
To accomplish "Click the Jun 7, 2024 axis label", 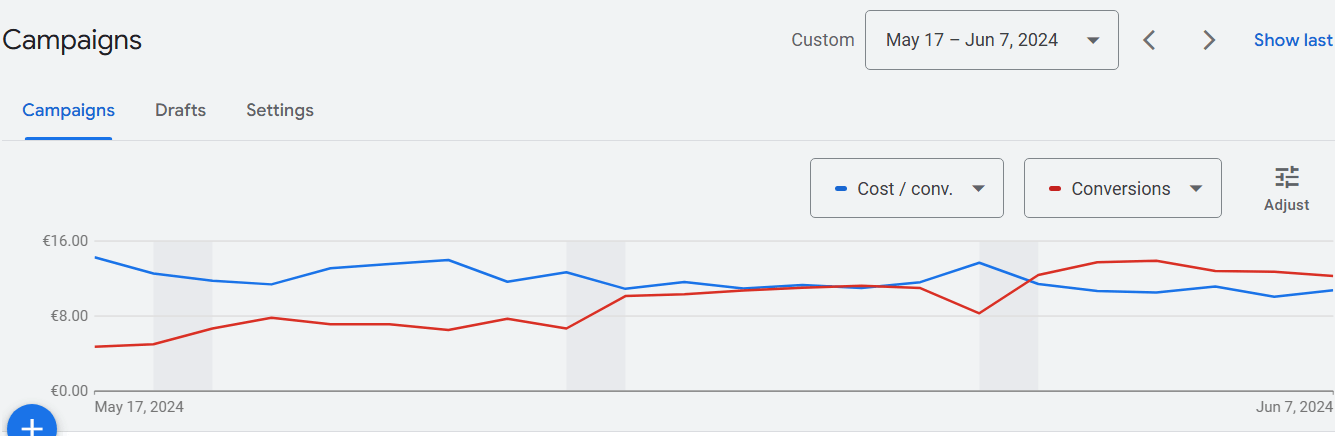I will tap(1295, 407).
